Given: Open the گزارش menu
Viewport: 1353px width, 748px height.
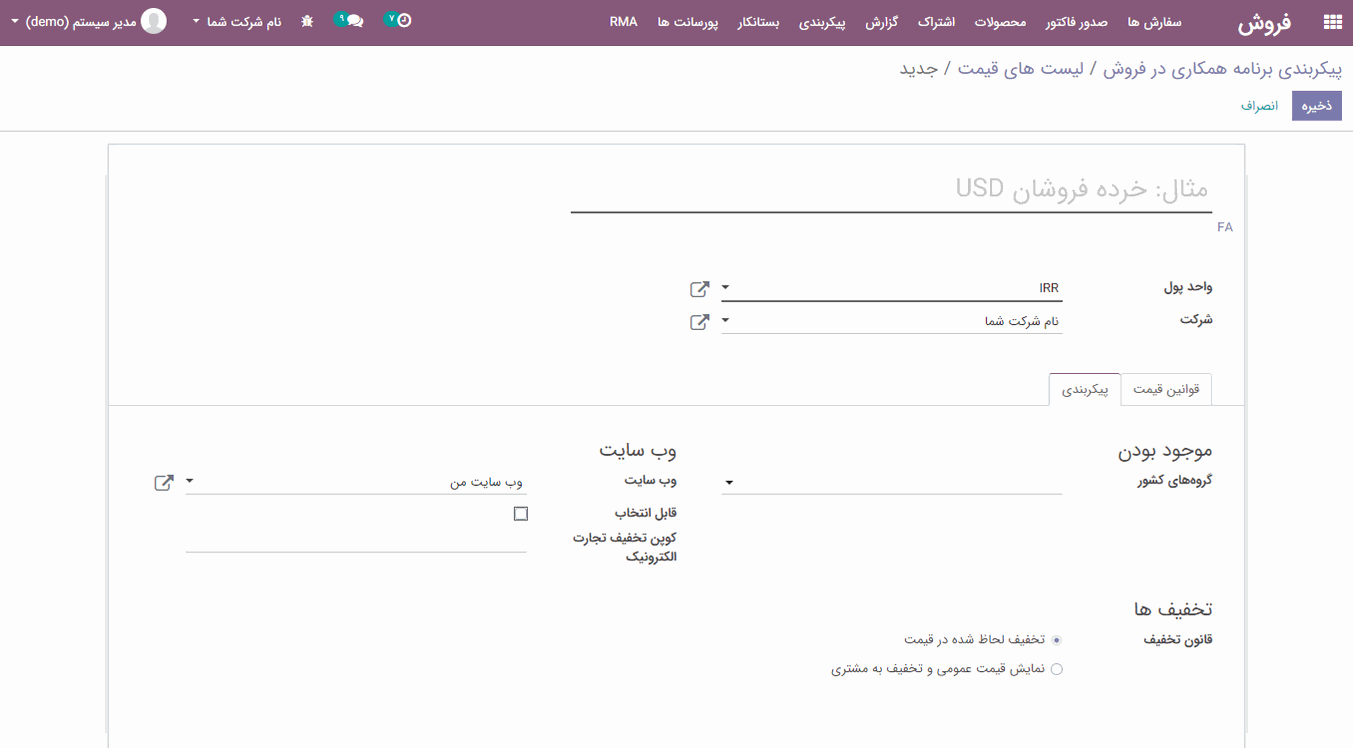Looking at the screenshot, I should 881,22.
